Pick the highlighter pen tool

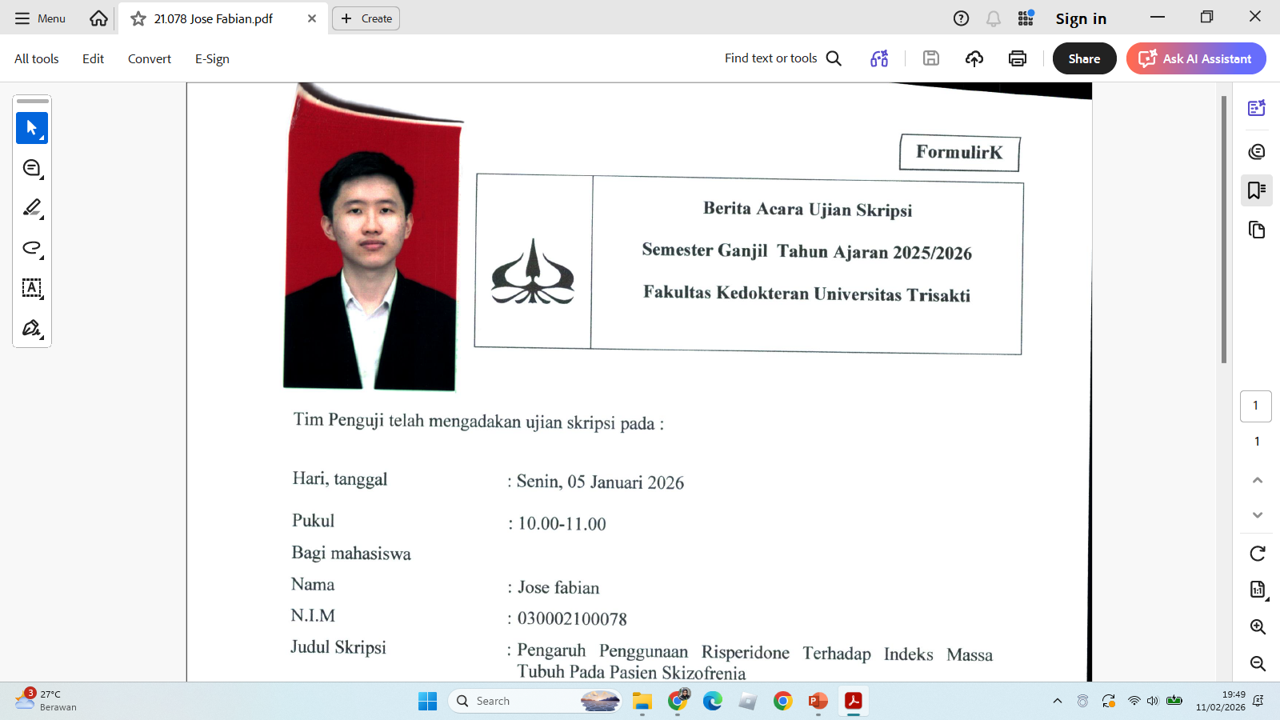pos(32,208)
